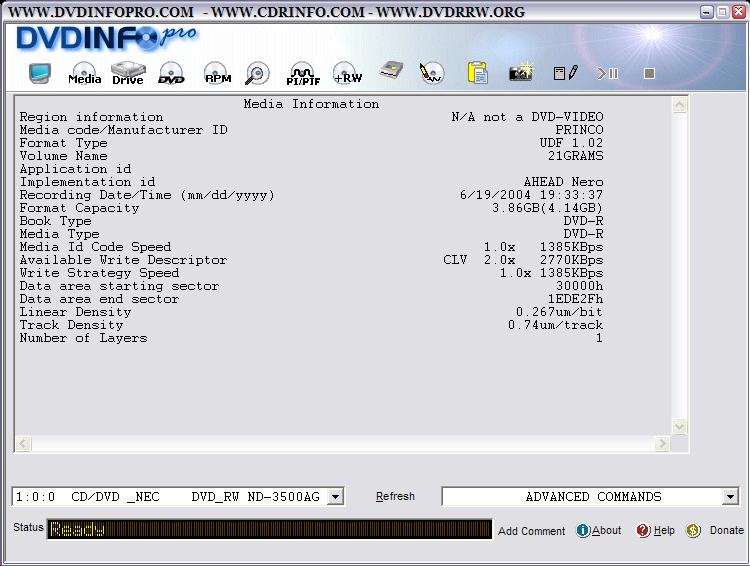Click the 'Write Strategy Speed' label
This screenshot has width=750, height=566.
point(99,273)
